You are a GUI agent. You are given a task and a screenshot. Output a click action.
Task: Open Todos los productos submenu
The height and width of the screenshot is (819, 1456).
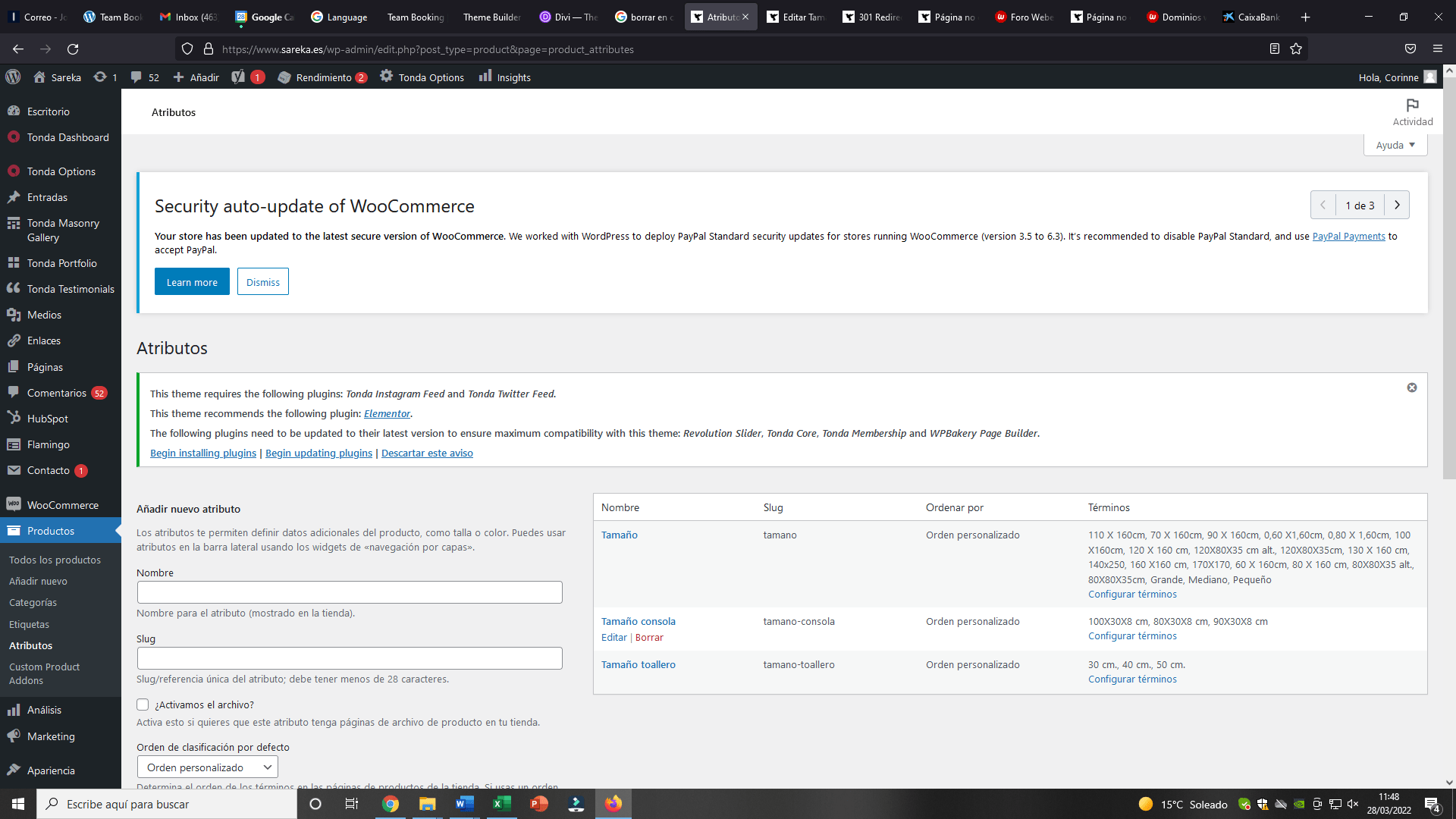click(x=55, y=560)
